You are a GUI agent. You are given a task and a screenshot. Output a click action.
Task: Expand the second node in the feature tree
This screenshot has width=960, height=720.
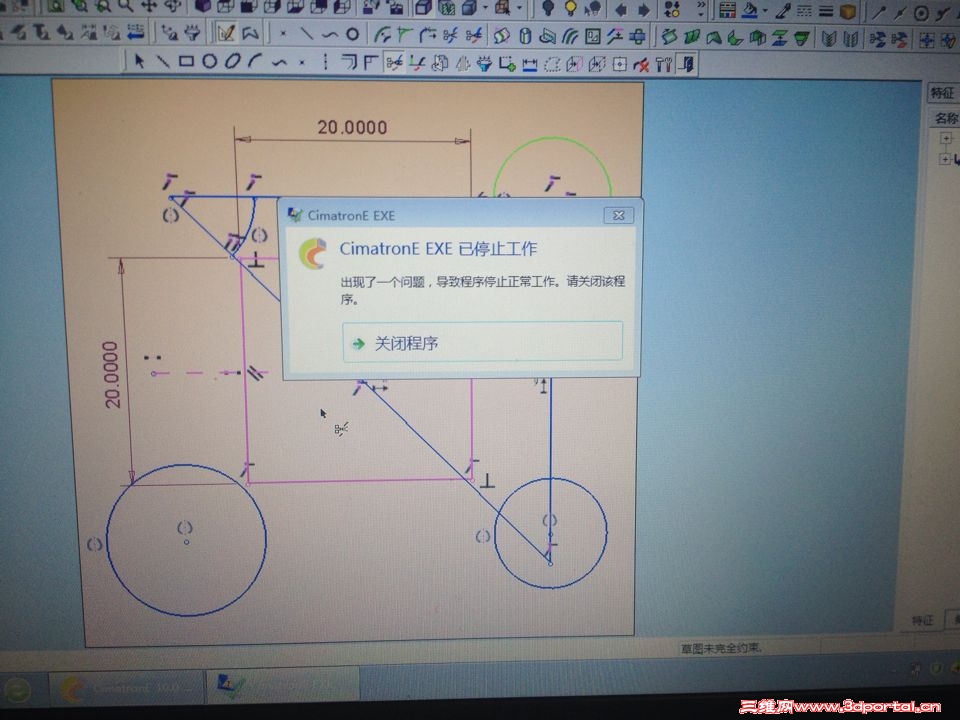pyautogui.click(x=946, y=157)
